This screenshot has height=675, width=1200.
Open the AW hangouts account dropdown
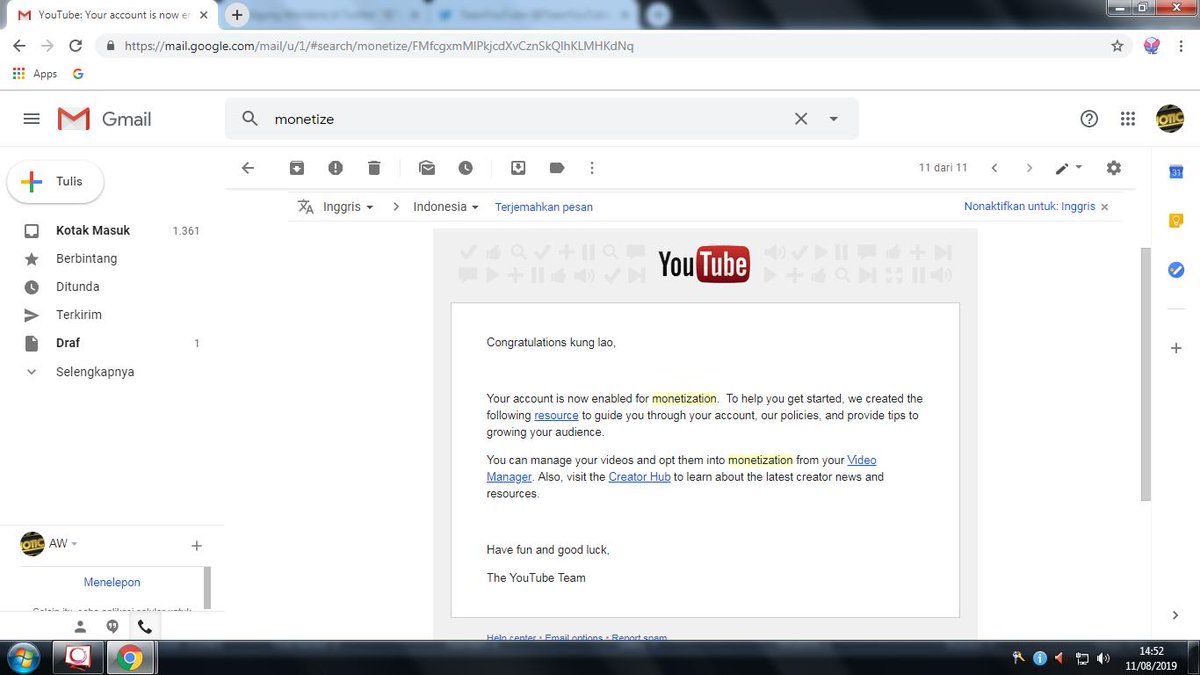[63, 543]
